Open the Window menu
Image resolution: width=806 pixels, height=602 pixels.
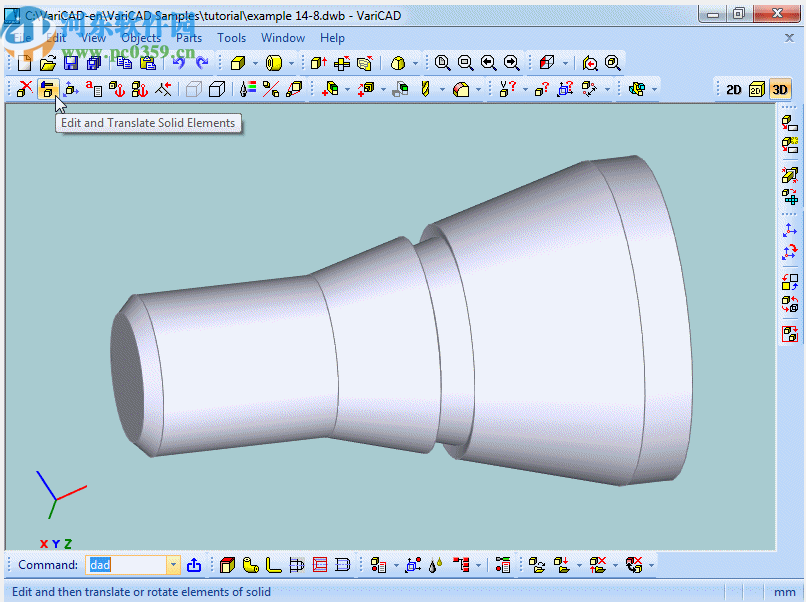click(x=283, y=38)
